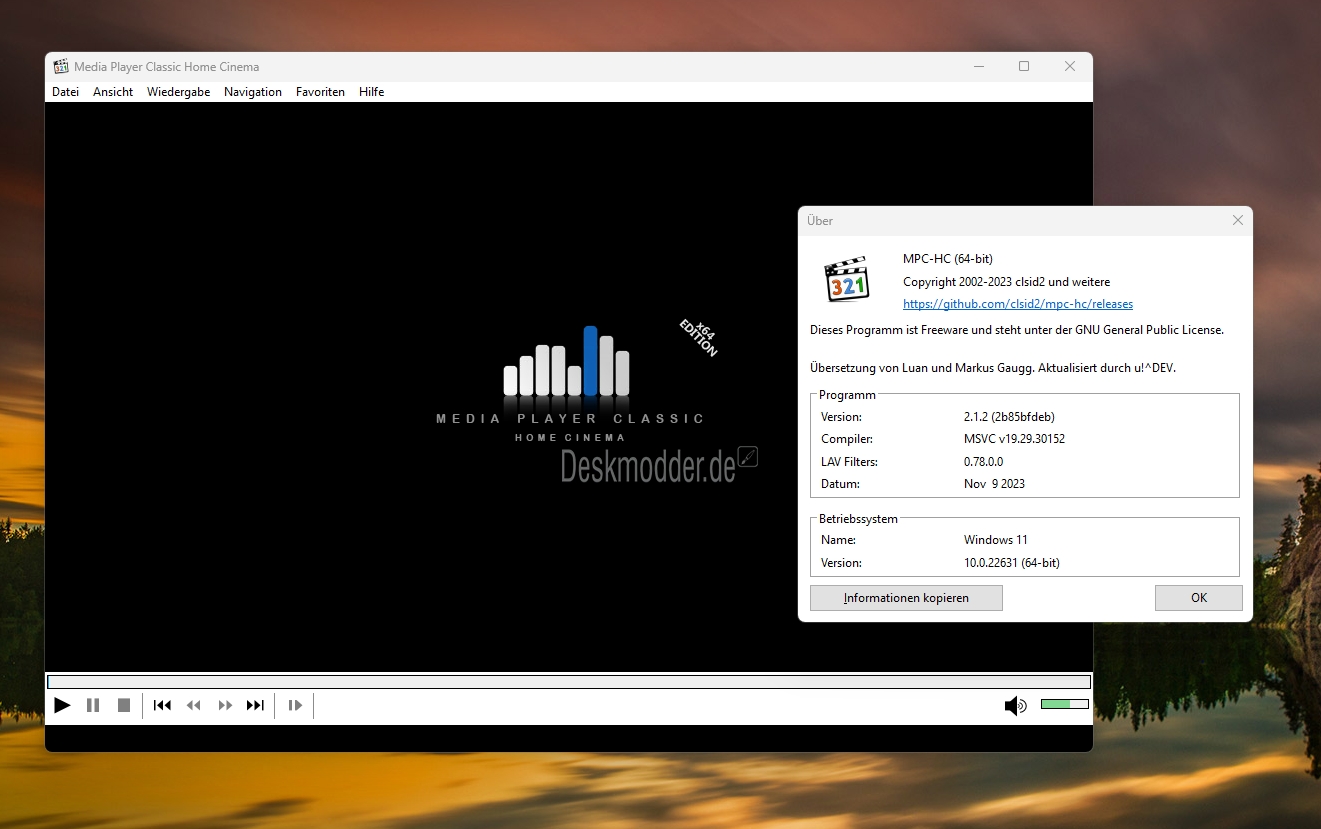1321x829 pixels.
Task: Open the Wiedergabe menu
Action: [178, 91]
